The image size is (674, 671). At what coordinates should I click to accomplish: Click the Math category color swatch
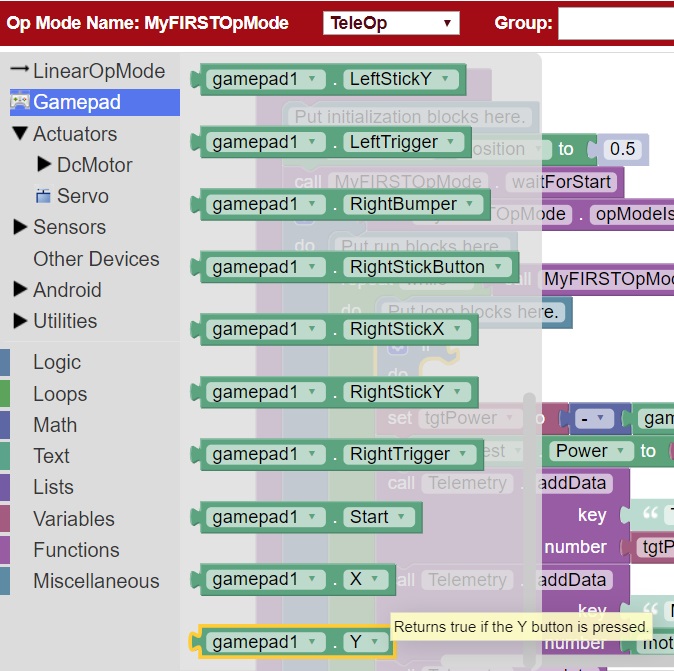click(x=5, y=425)
